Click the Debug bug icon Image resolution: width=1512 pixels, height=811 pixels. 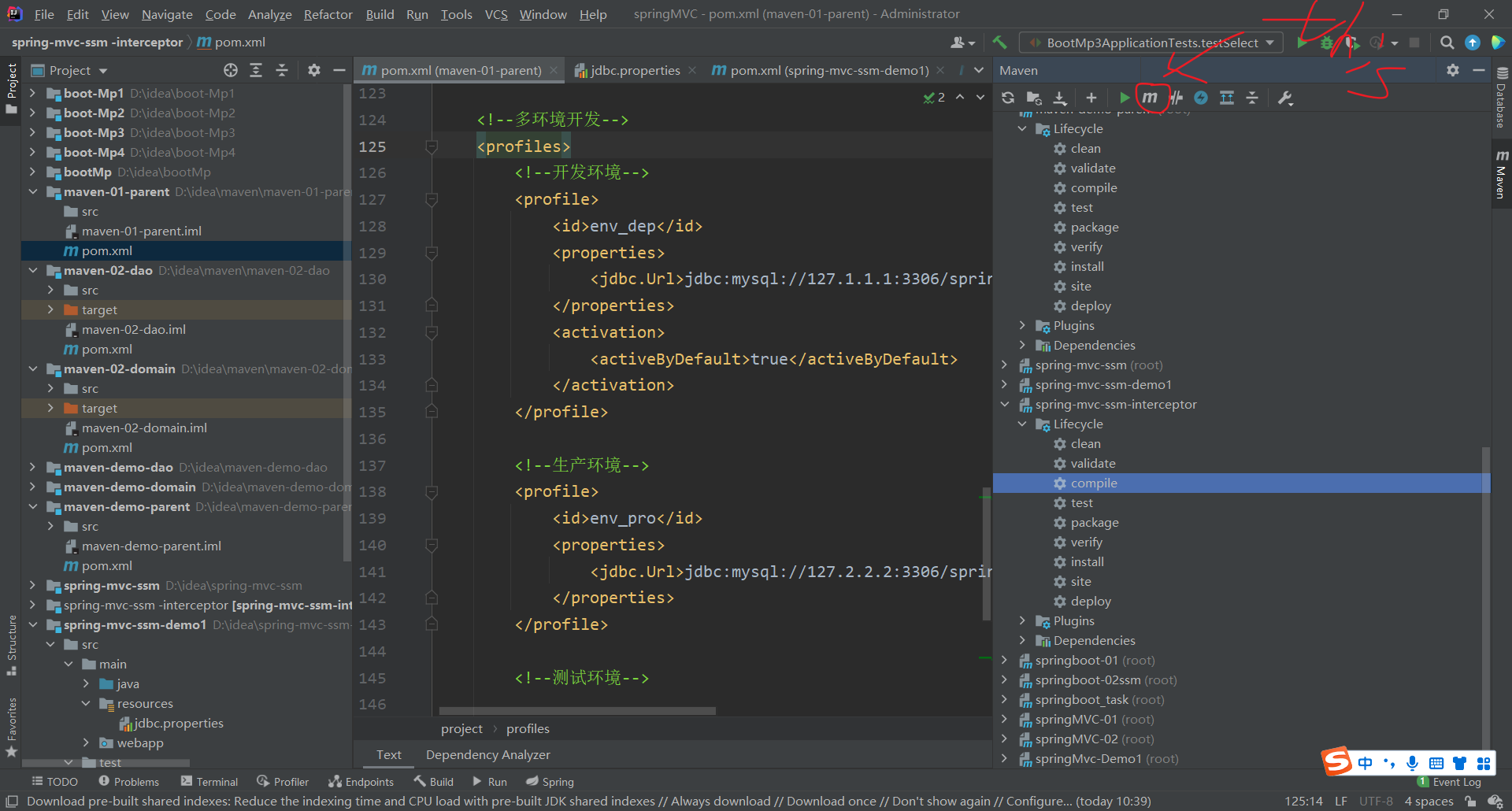tap(1327, 43)
